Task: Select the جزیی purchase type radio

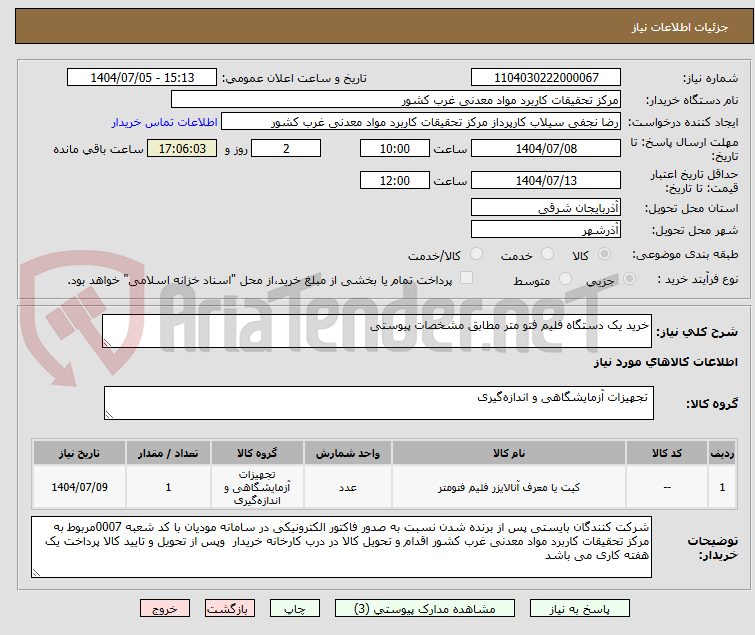Action: click(629, 279)
